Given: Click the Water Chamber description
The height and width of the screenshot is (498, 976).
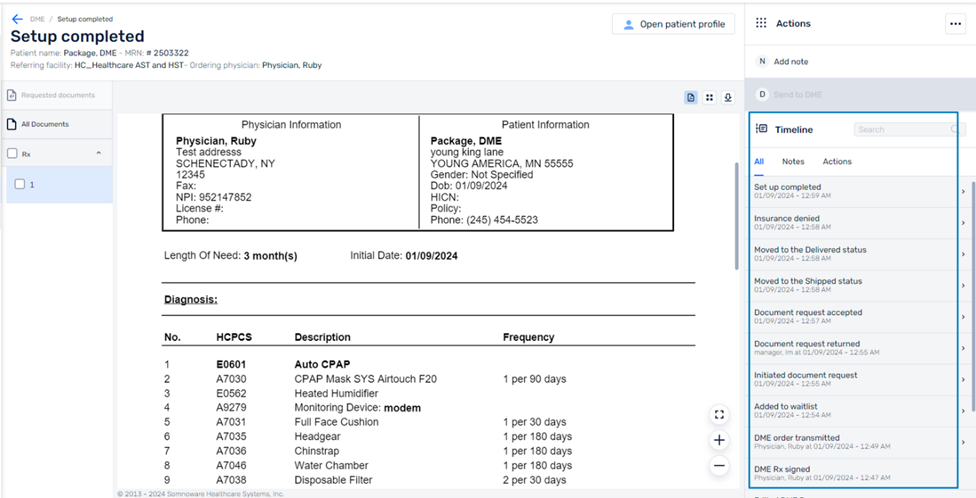Looking at the screenshot, I should point(331,466).
